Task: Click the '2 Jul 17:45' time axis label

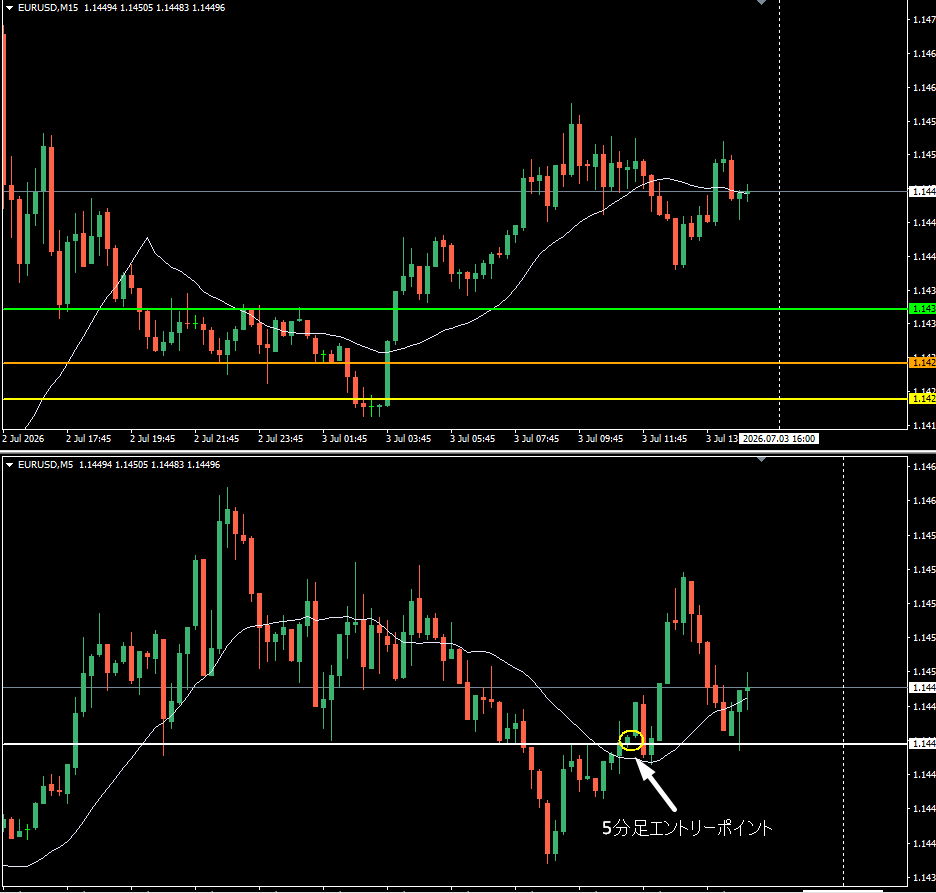Action: 88,439
